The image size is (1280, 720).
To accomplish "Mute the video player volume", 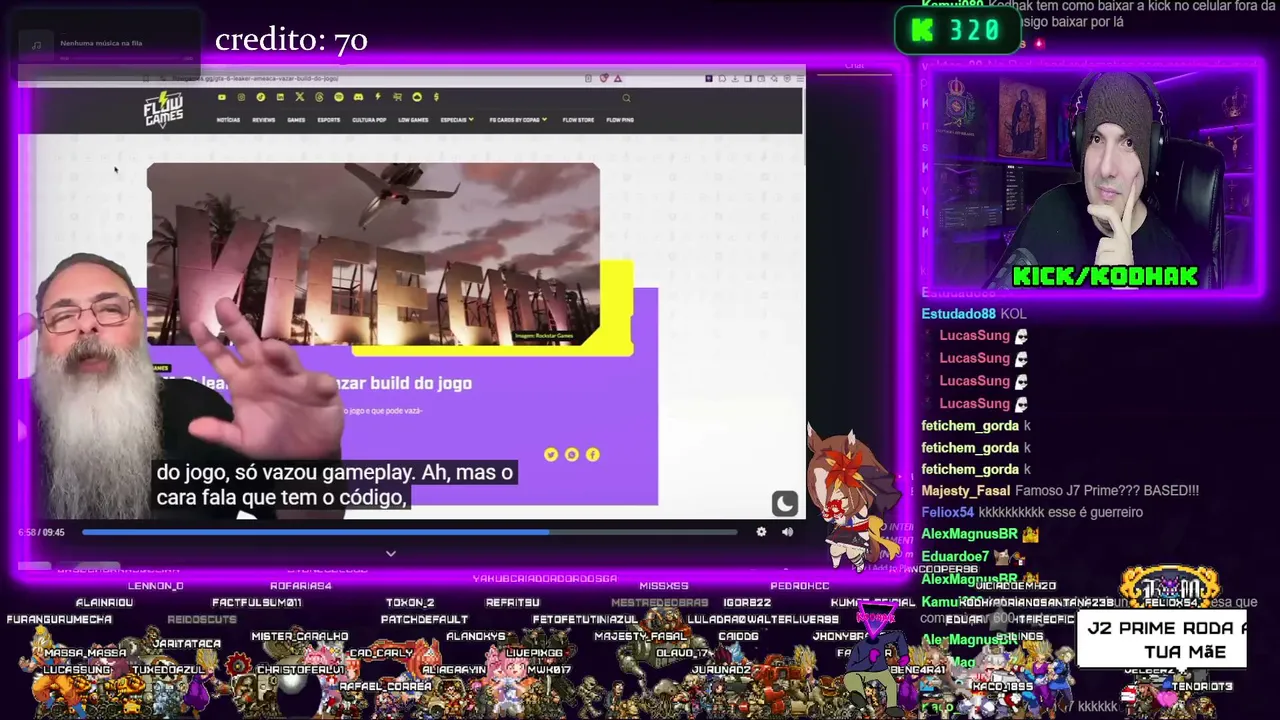I will pos(787,532).
